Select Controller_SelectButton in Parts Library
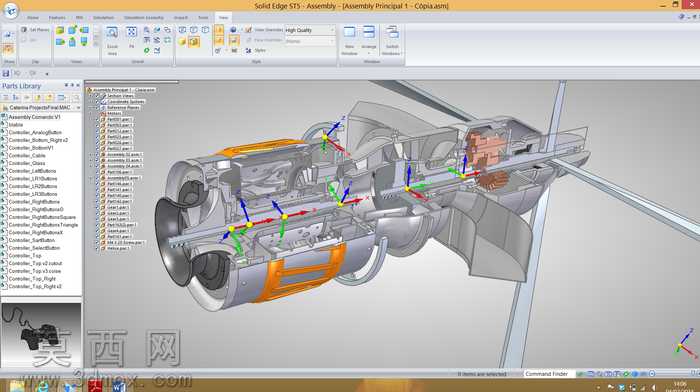 34,248
